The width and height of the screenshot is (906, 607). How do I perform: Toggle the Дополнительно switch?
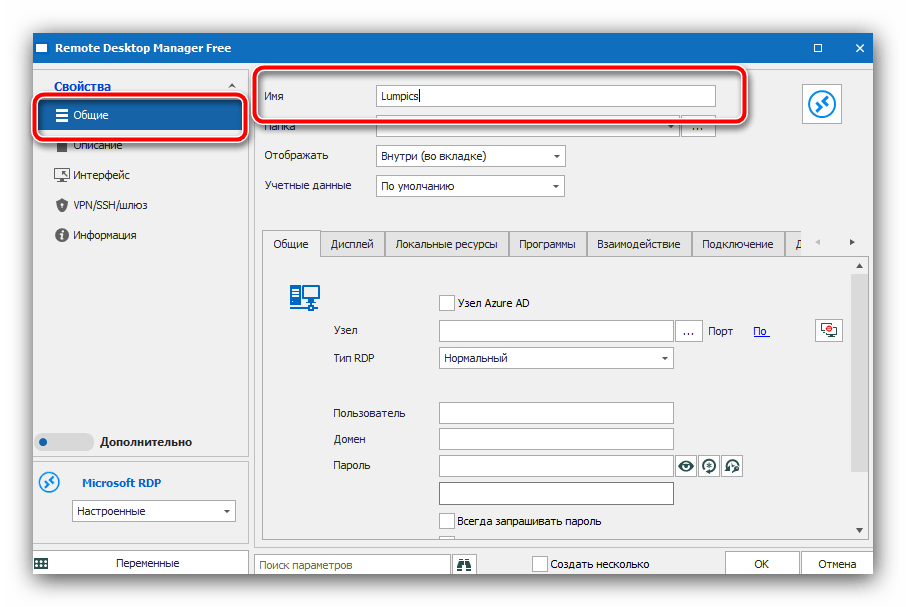pos(64,441)
